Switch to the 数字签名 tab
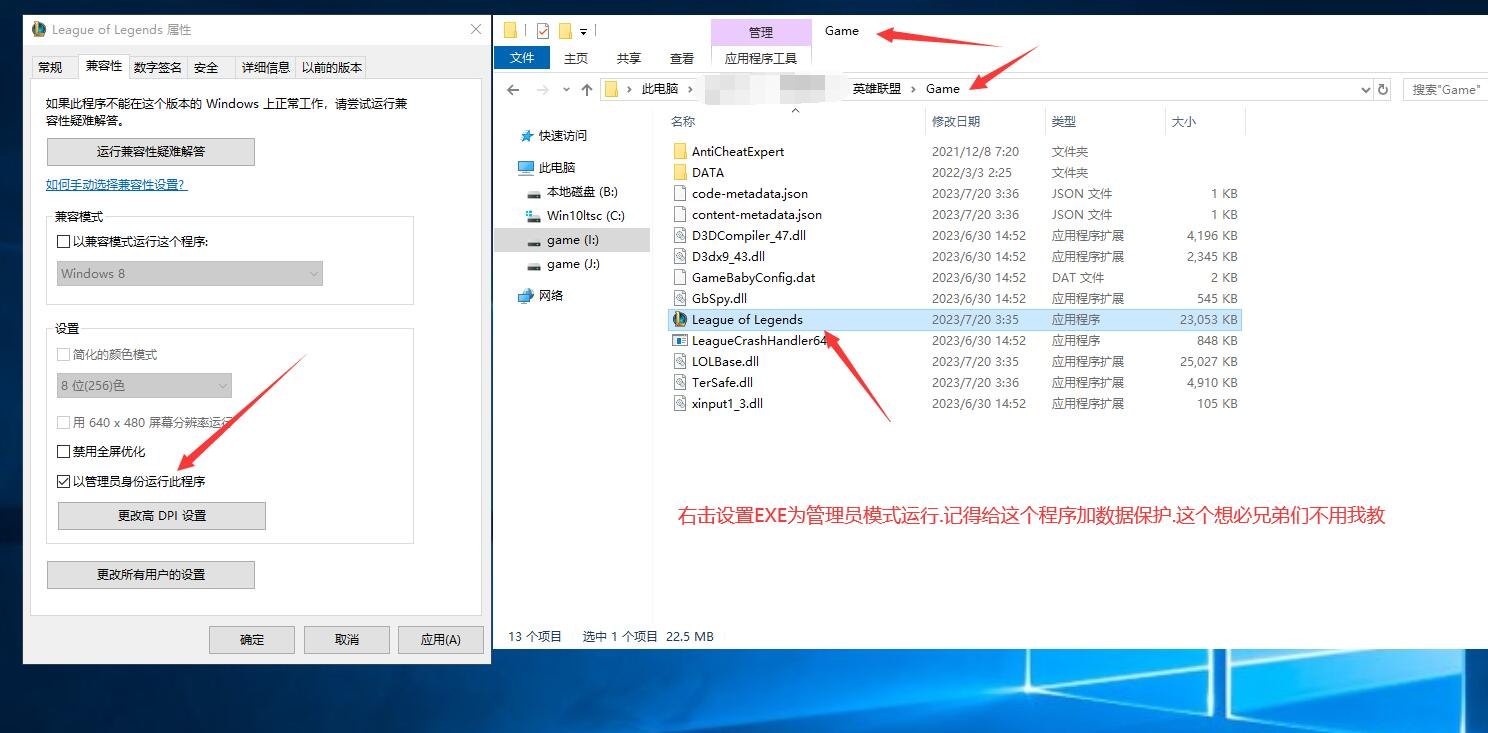 point(158,68)
